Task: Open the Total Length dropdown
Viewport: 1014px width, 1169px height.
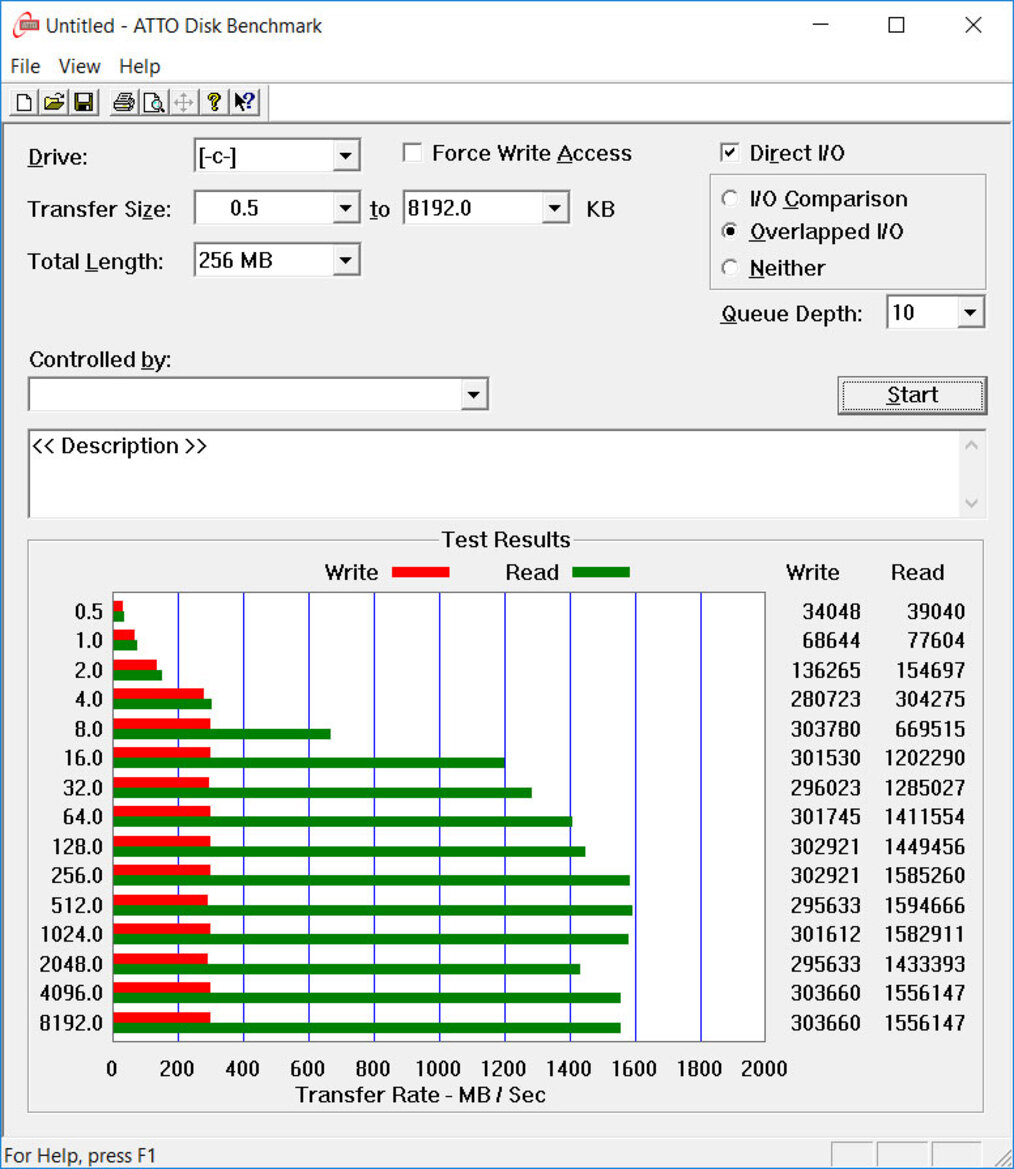Action: (x=345, y=260)
